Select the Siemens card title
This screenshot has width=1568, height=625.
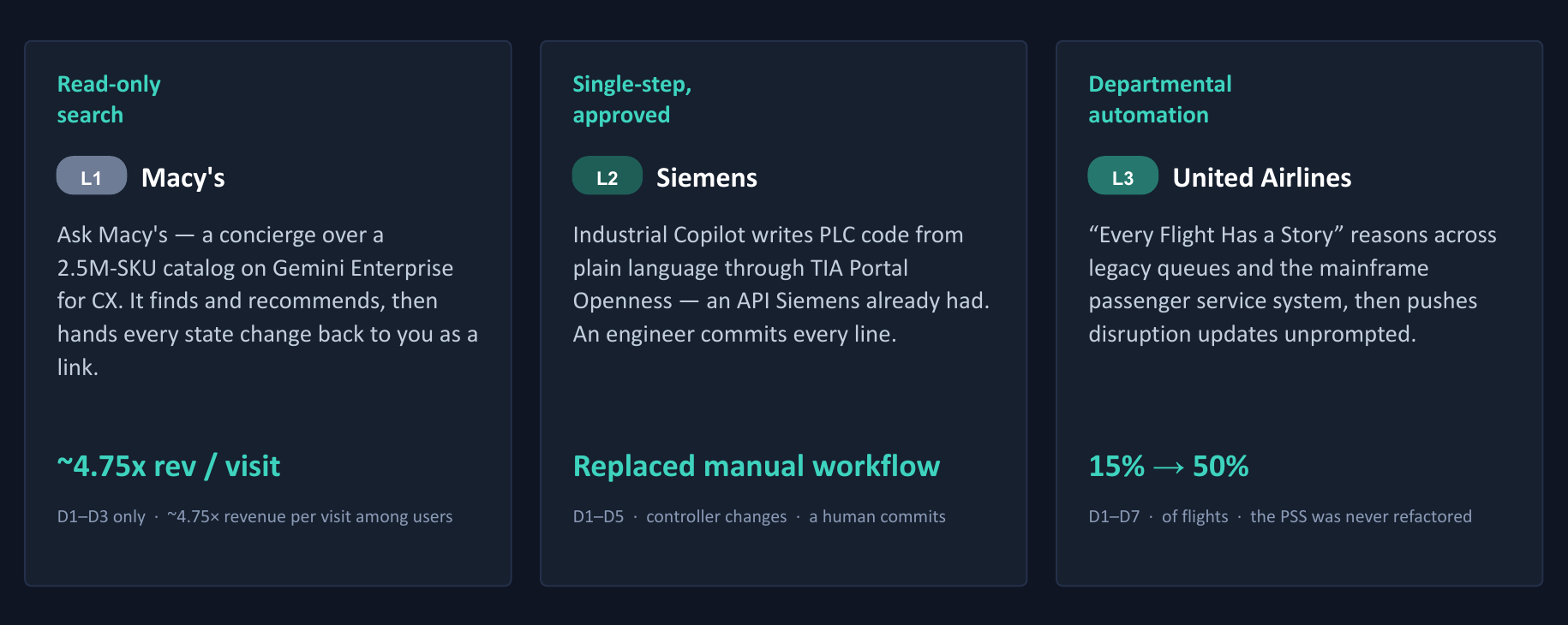pos(707,177)
